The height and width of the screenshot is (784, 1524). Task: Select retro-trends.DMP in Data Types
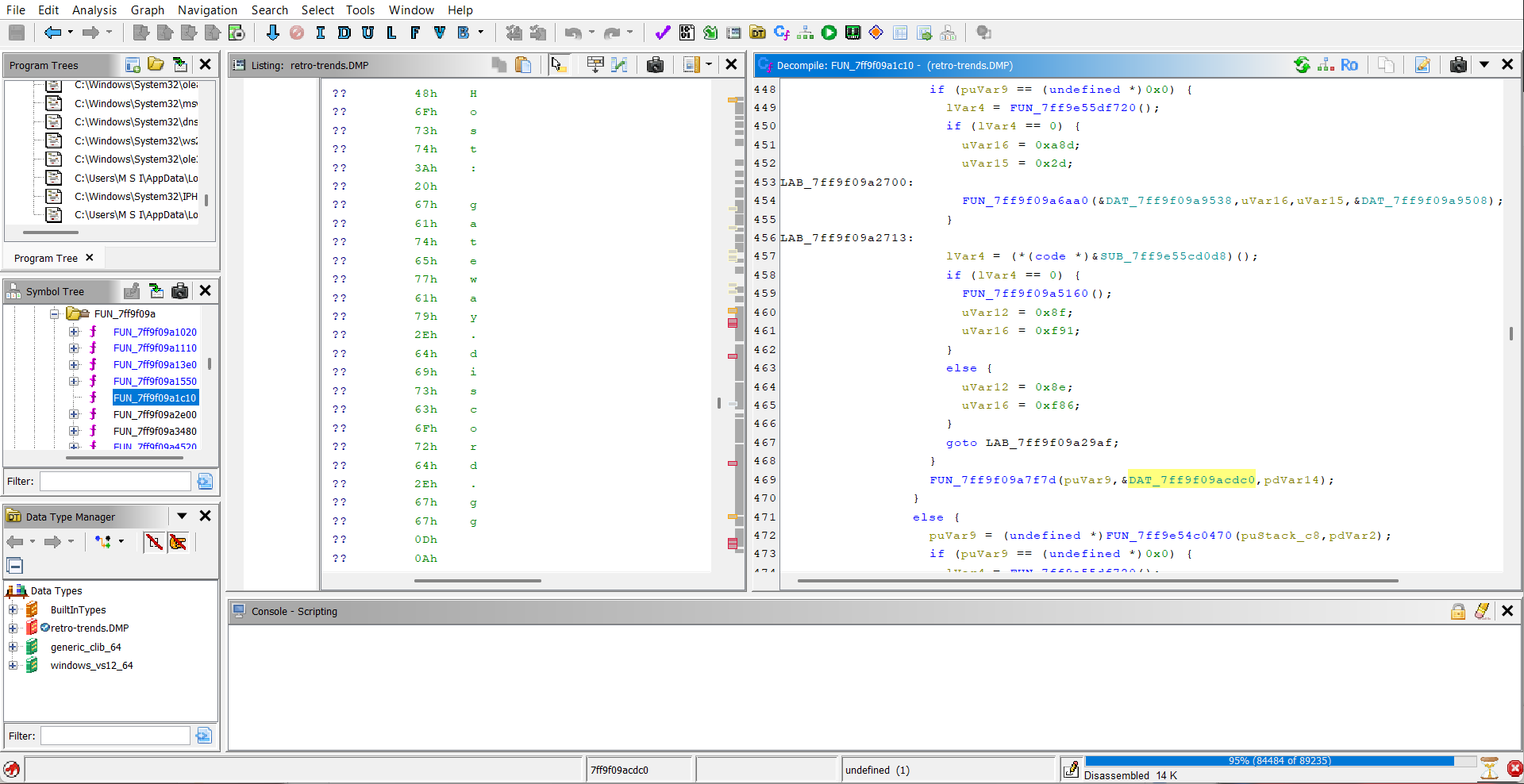(90, 628)
